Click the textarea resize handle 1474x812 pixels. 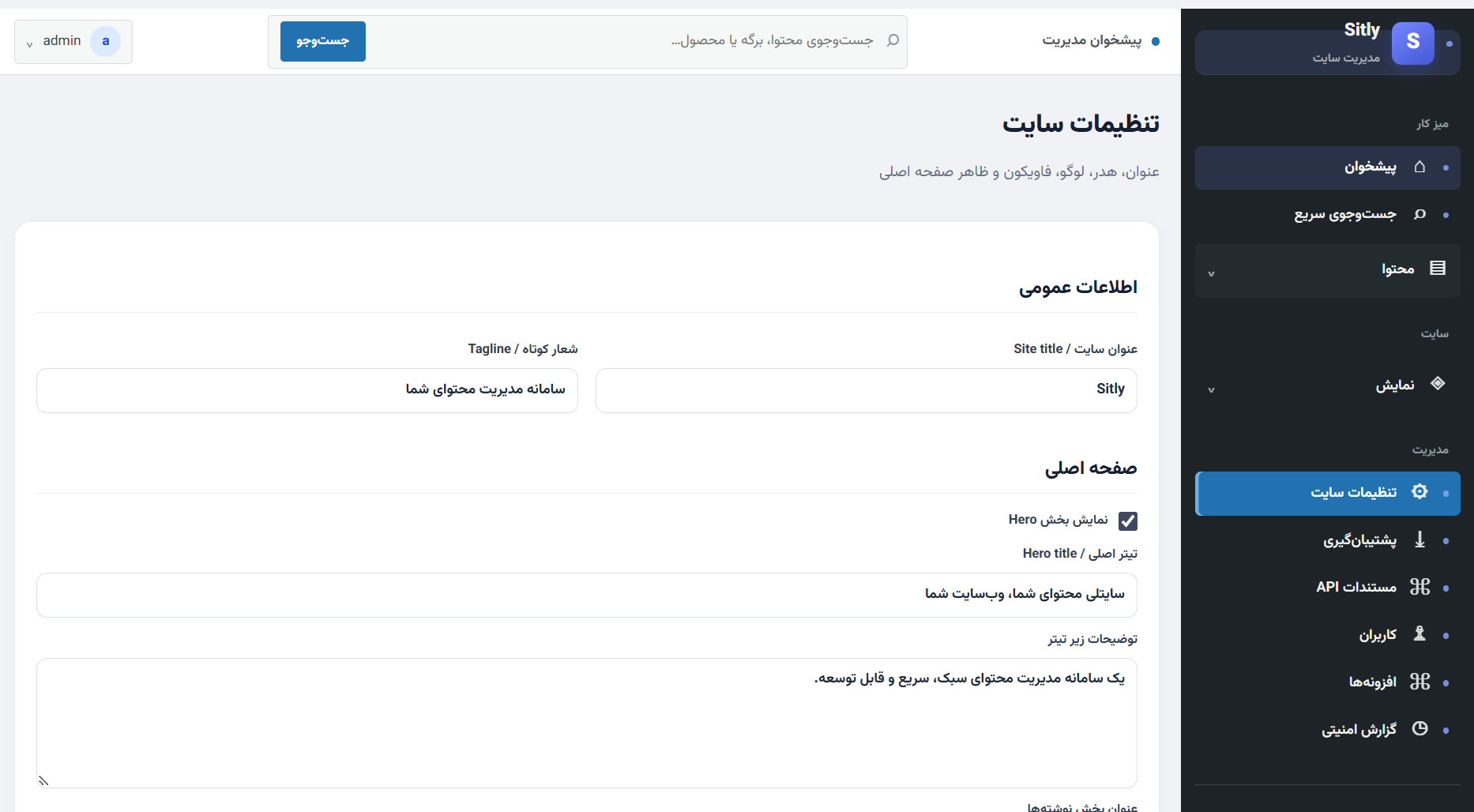click(x=43, y=780)
